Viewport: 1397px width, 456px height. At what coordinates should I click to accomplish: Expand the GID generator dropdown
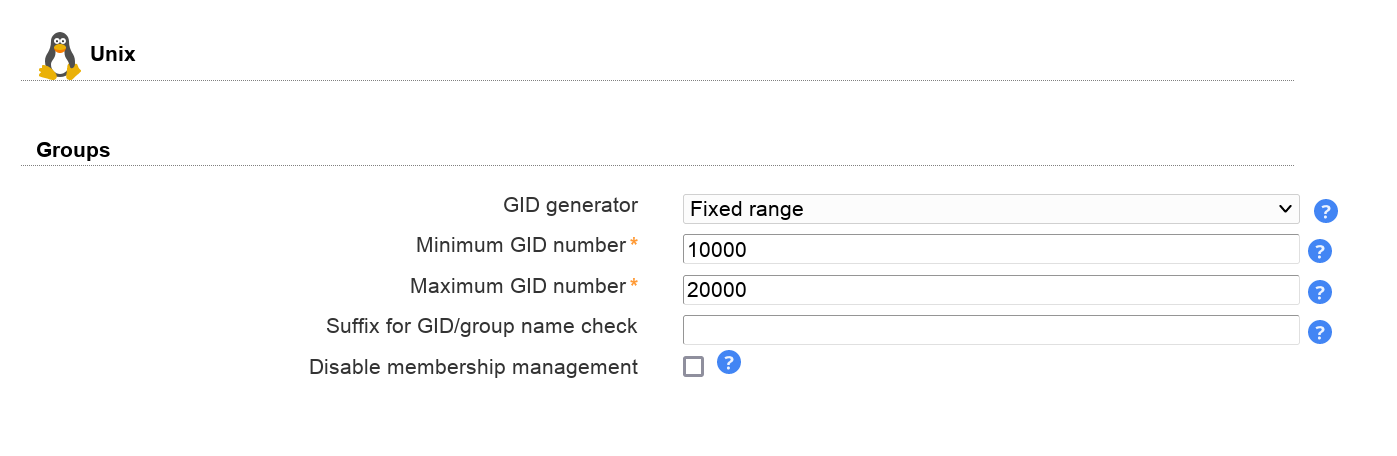coord(990,209)
